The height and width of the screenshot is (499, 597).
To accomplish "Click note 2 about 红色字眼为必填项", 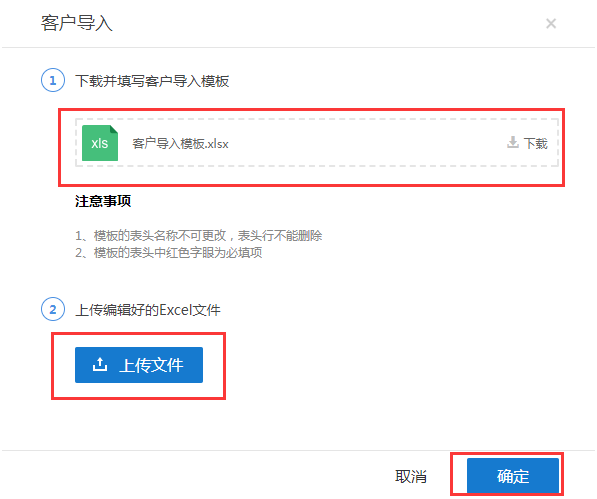I will (x=169, y=252).
